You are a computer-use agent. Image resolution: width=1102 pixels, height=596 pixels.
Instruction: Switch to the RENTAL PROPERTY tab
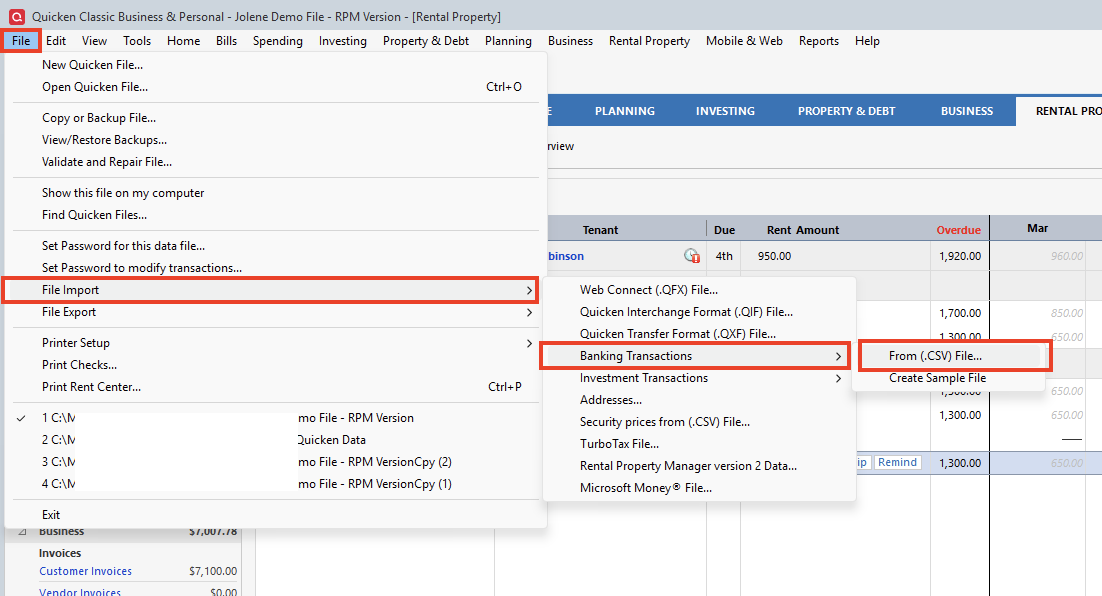pos(1060,111)
